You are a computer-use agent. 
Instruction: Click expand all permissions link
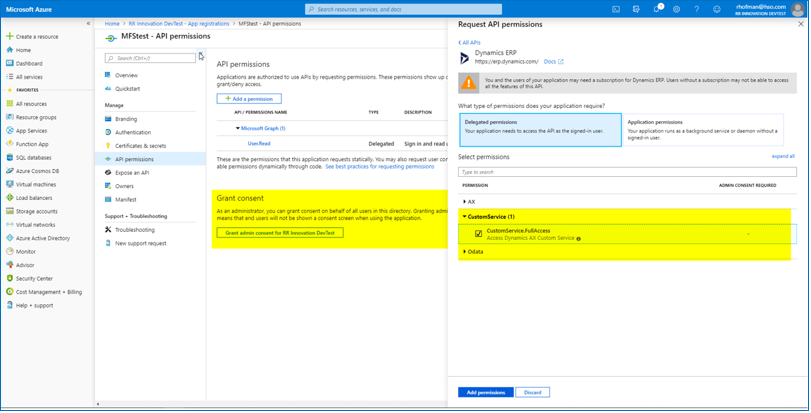pos(783,156)
